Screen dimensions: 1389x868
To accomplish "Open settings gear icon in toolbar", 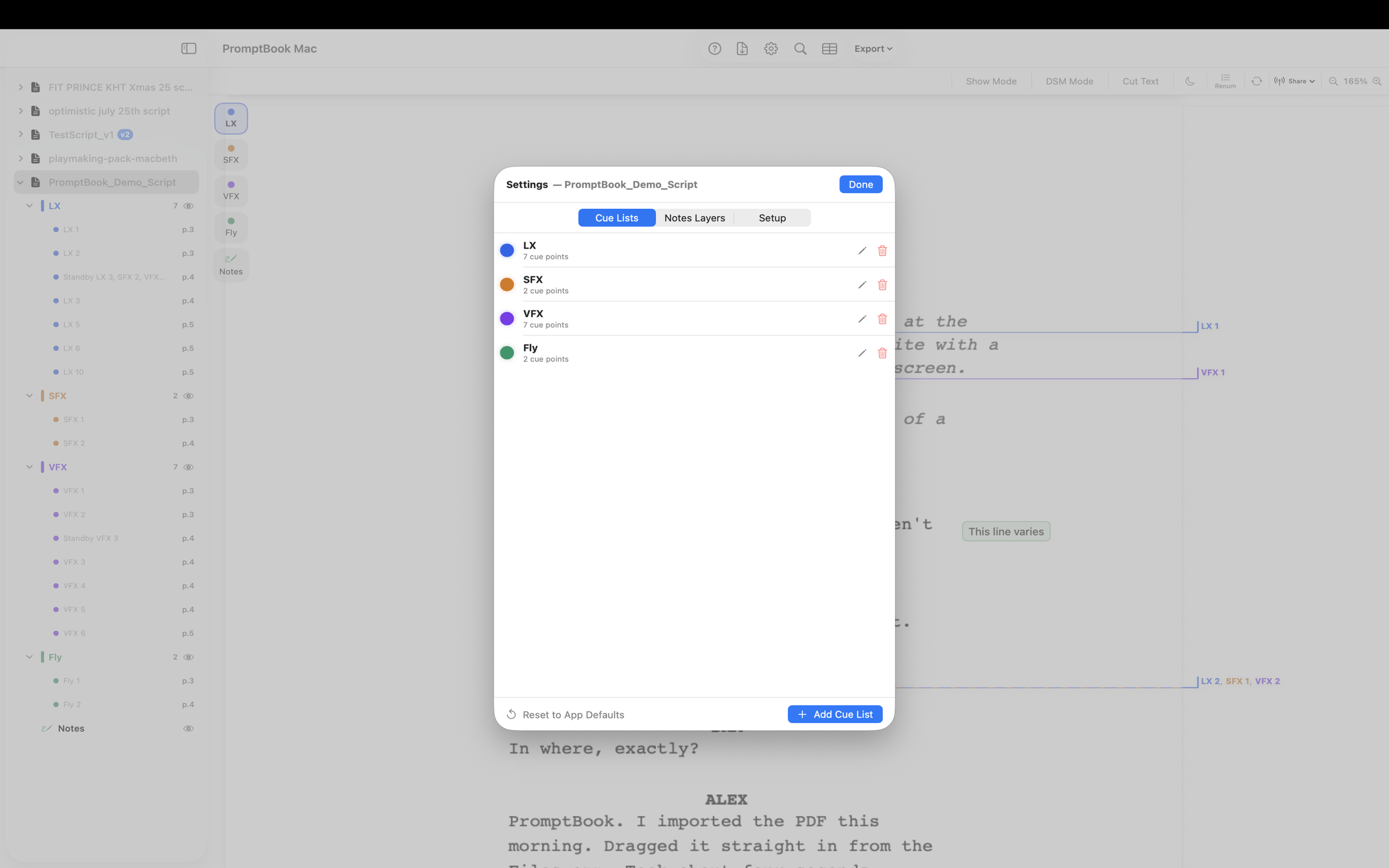I will click(771, 49).
